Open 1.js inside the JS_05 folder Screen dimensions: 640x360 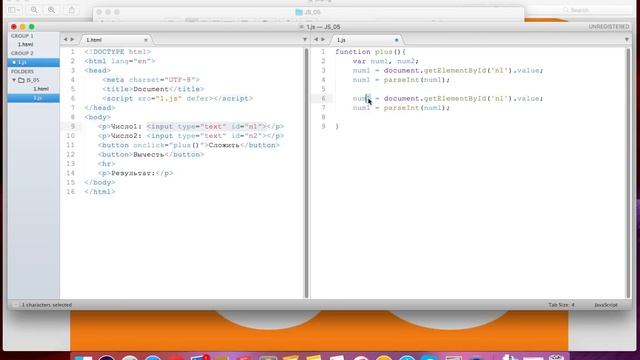point(33,98)
